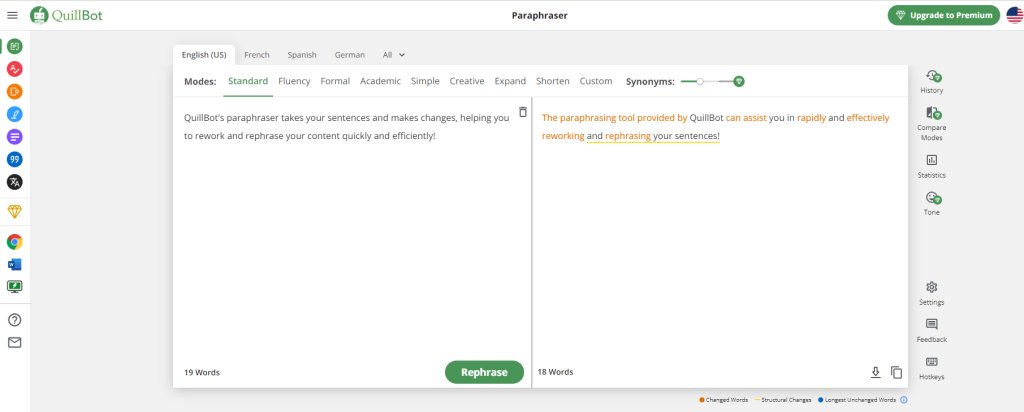Click Upgrade to Premium button
The width and height of the screenshot is (1024, 412).
click(944, 15)
